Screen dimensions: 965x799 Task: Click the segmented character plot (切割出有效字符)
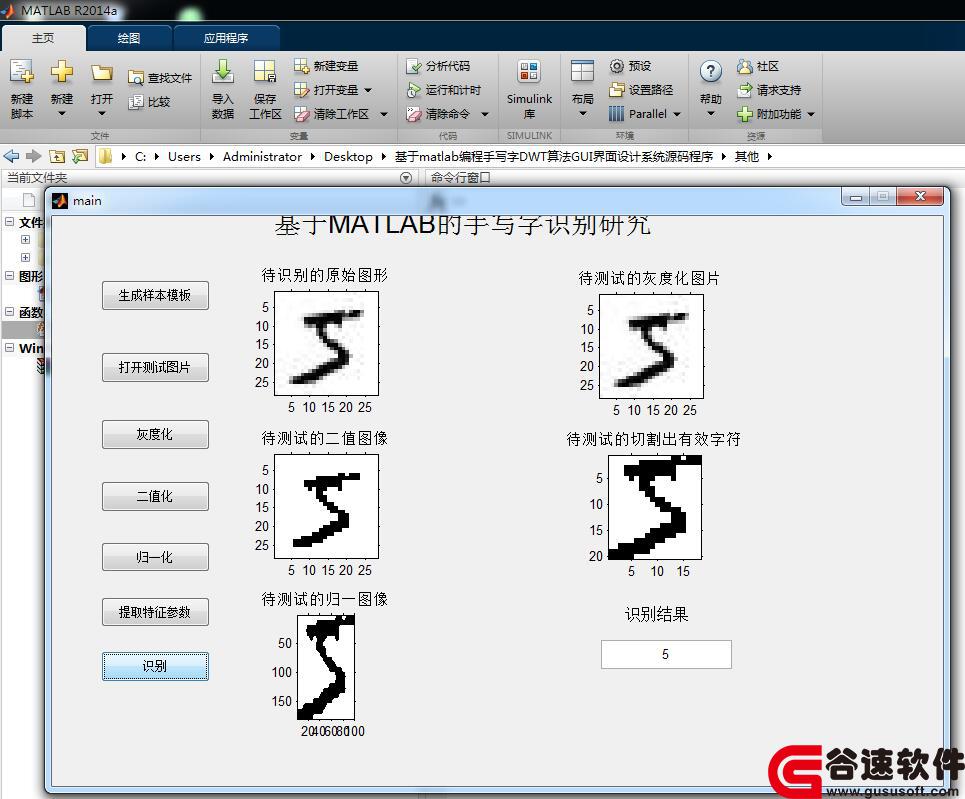pyautogui.click(x=655, y=508)
